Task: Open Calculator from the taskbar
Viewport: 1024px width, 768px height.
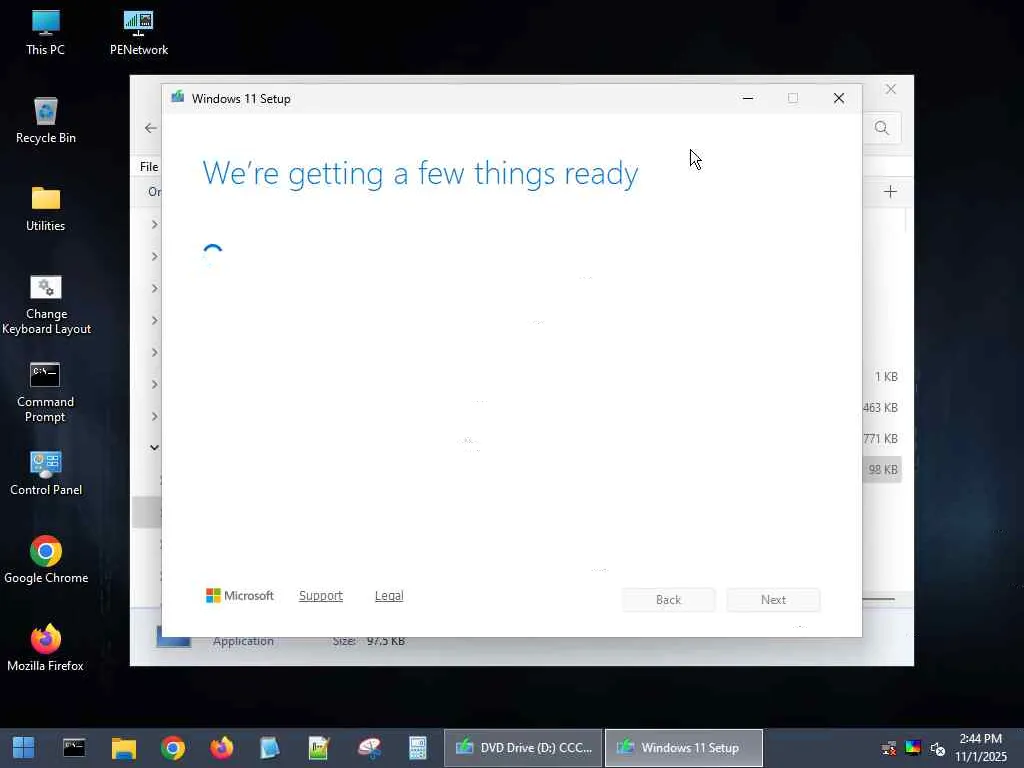Action: (417, 748)
